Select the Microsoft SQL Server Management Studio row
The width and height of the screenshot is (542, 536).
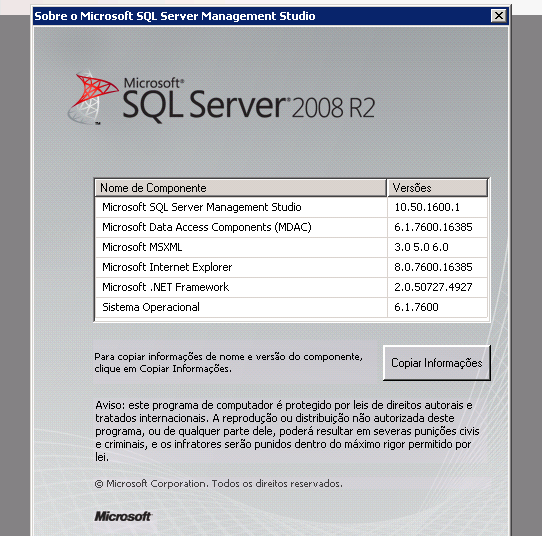(x=291, y=207)
